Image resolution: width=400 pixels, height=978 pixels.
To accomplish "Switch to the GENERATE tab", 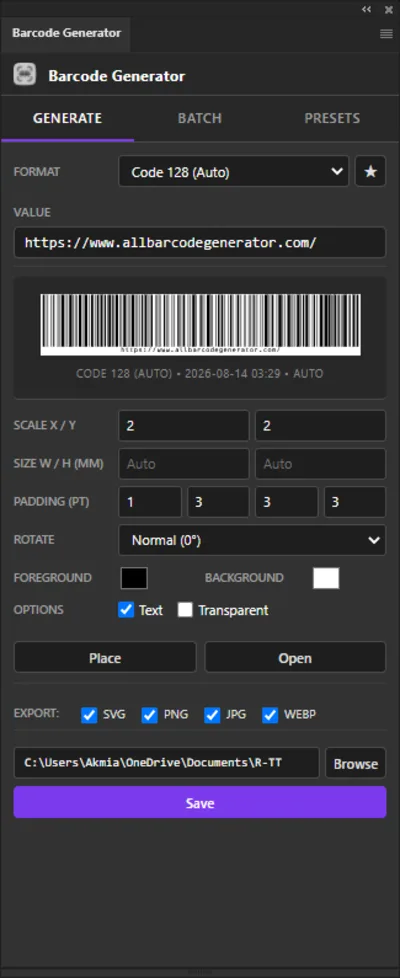I will [x=67, y=118].
